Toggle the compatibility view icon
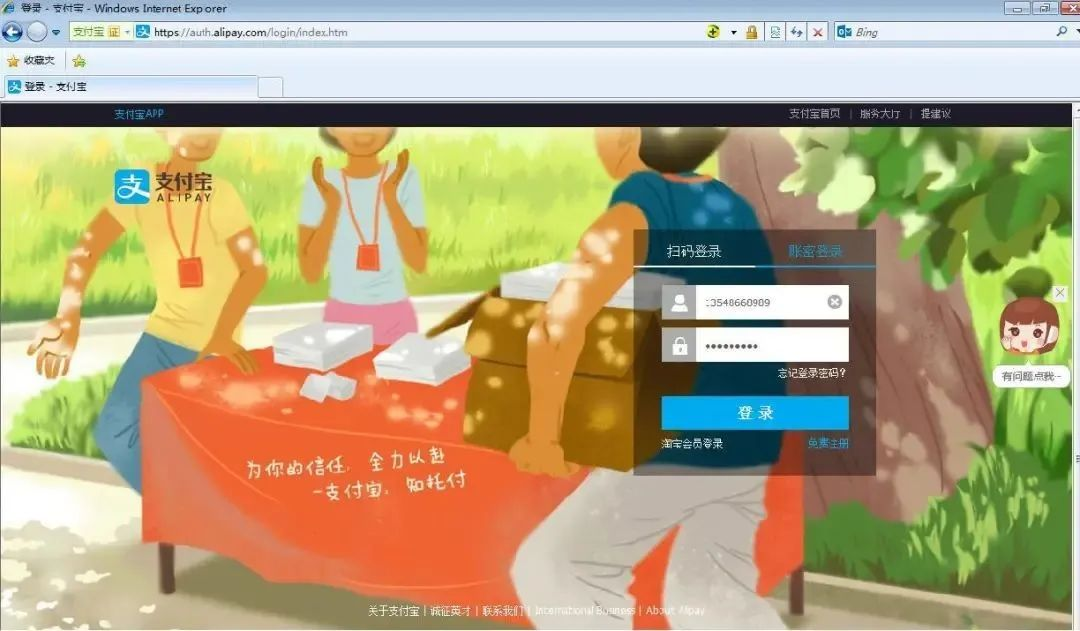Viewport: 1080px width, 631px height. (x=775, y=32)
